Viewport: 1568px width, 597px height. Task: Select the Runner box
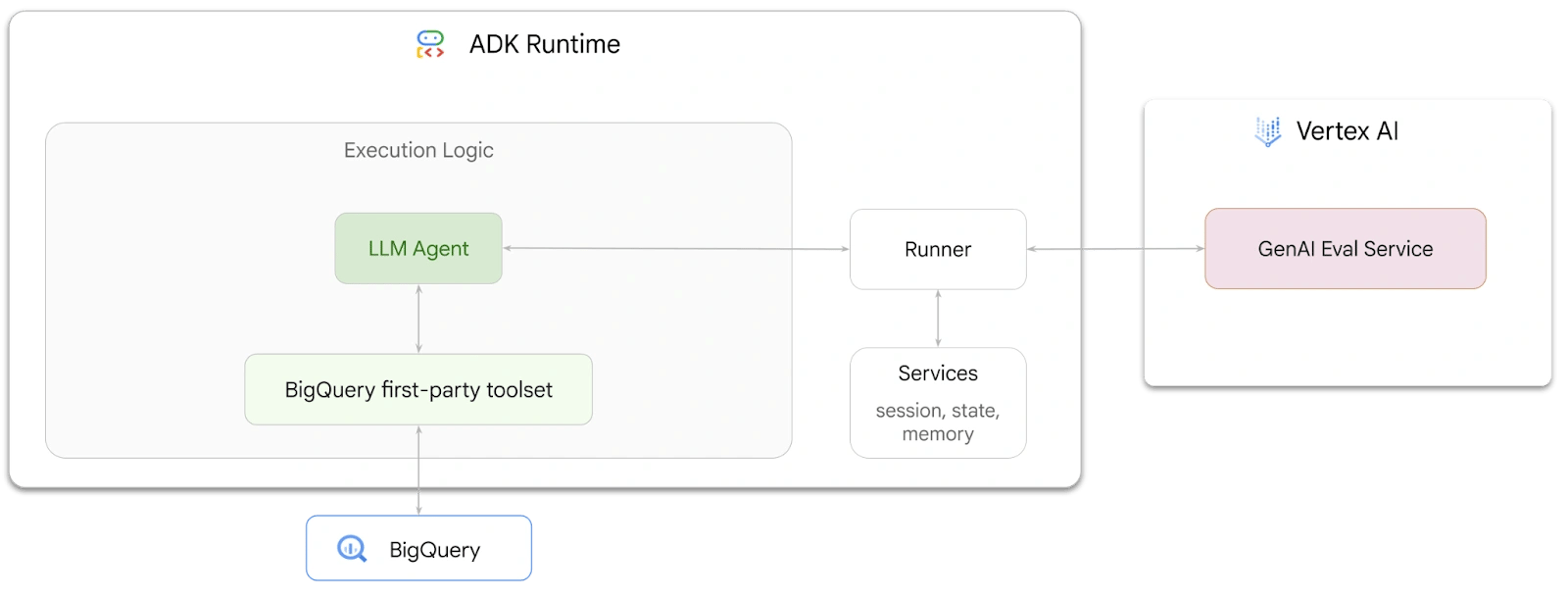pos(938,249)
